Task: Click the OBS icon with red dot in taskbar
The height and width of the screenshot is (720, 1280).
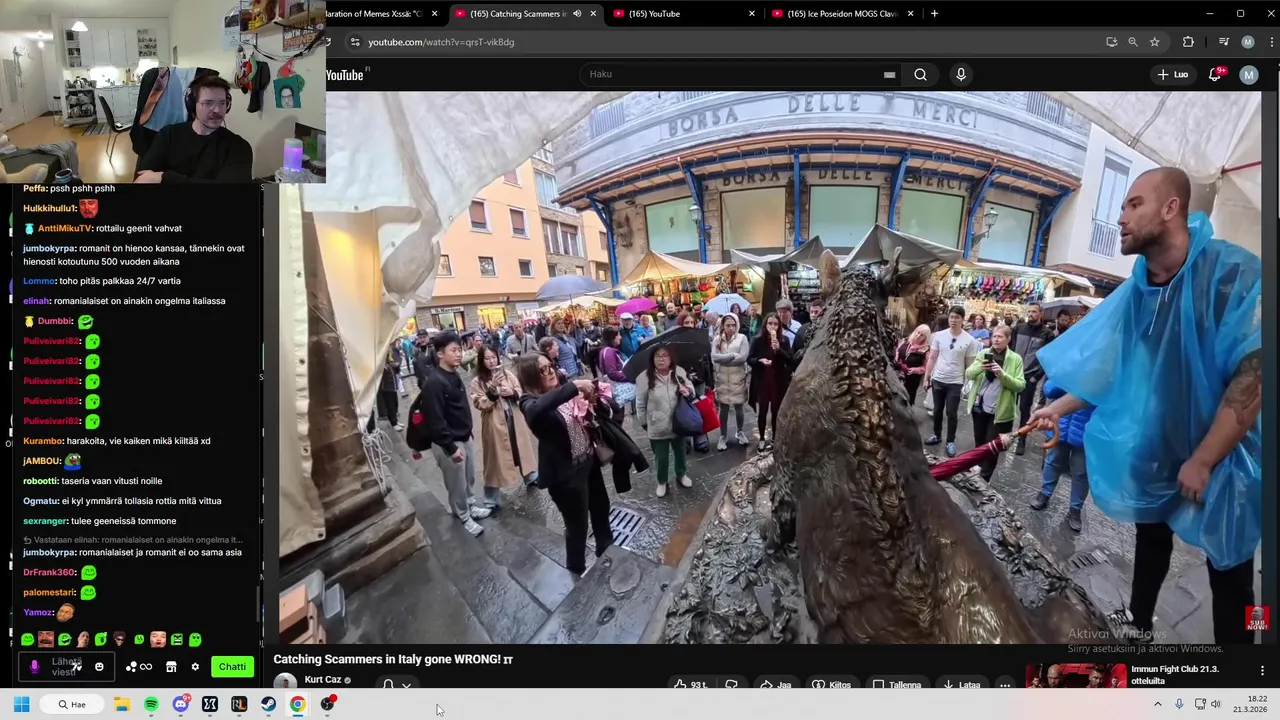Action: tap(327, 704)
